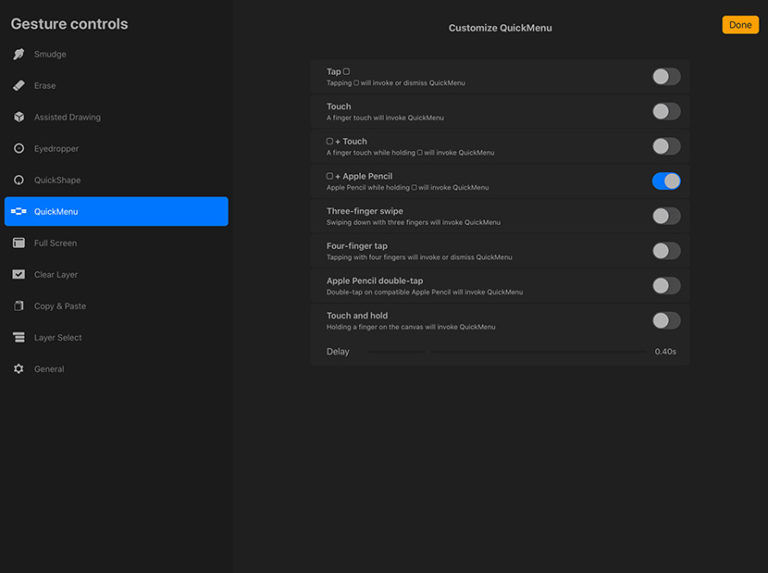768x573 pixels.
Task: Enable the Four-finger tap switch
Action: tap(666, 251)
